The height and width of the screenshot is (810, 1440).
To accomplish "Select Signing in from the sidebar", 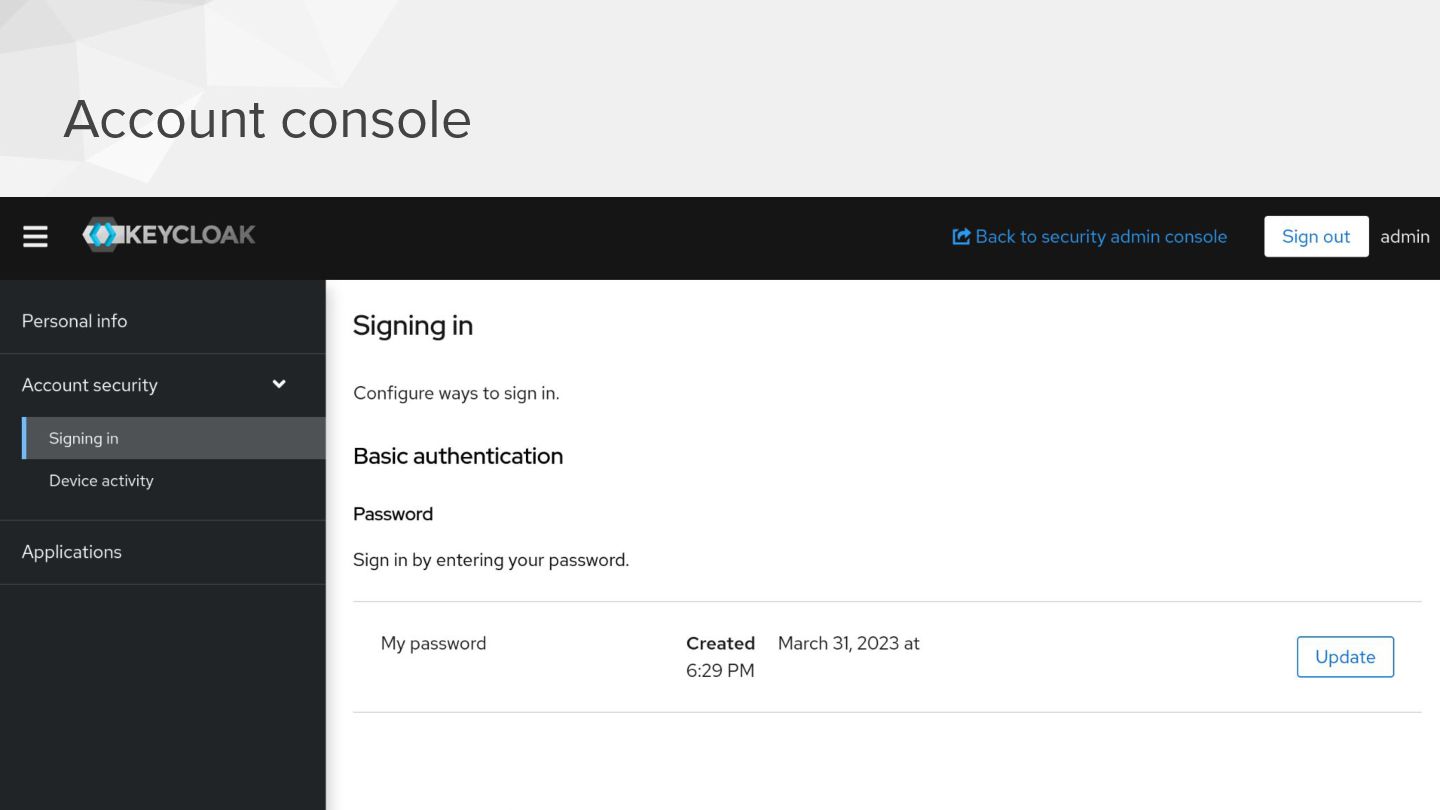I will [84, 438].
